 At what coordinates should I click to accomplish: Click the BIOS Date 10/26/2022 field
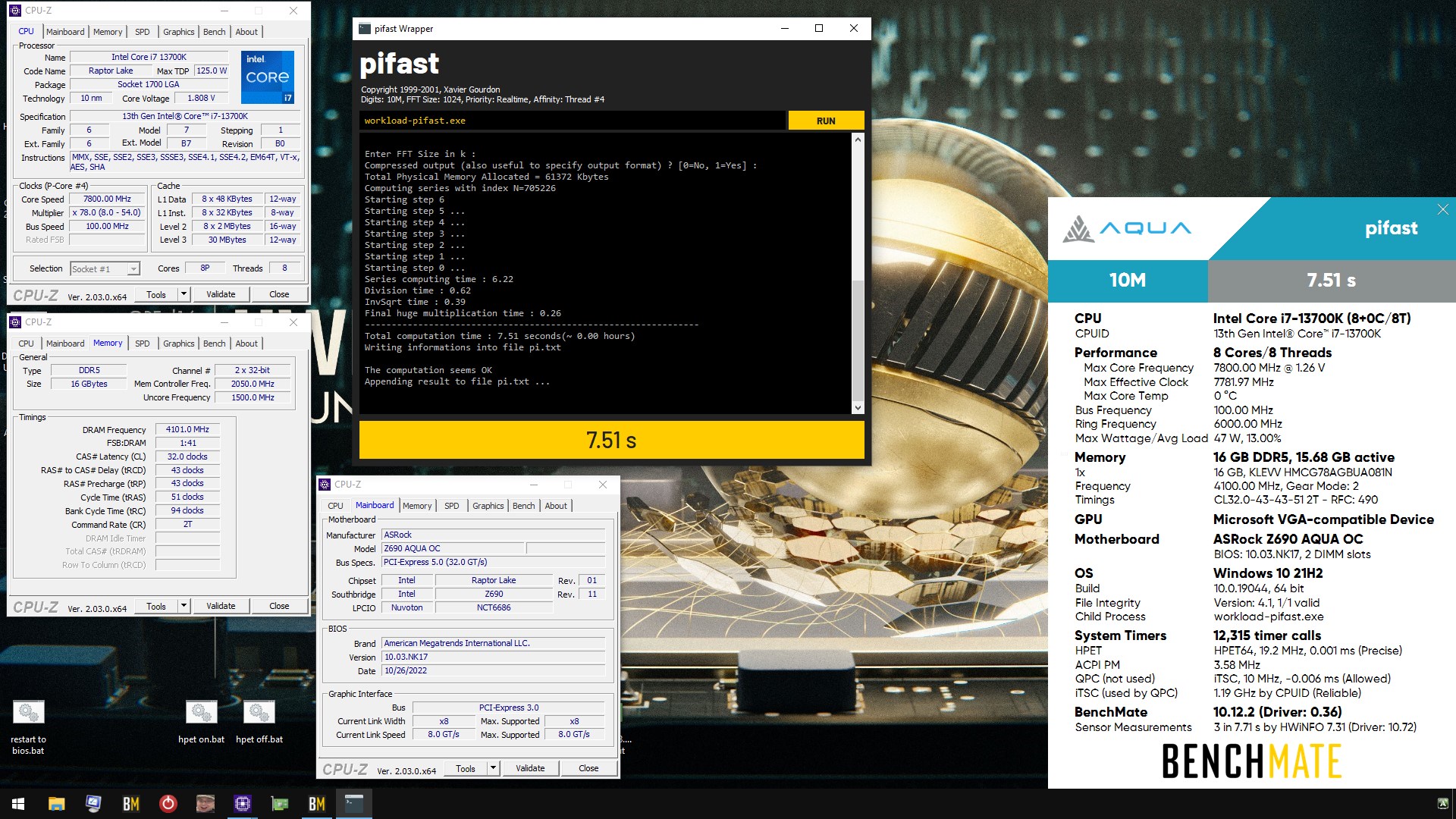[494, 670]
